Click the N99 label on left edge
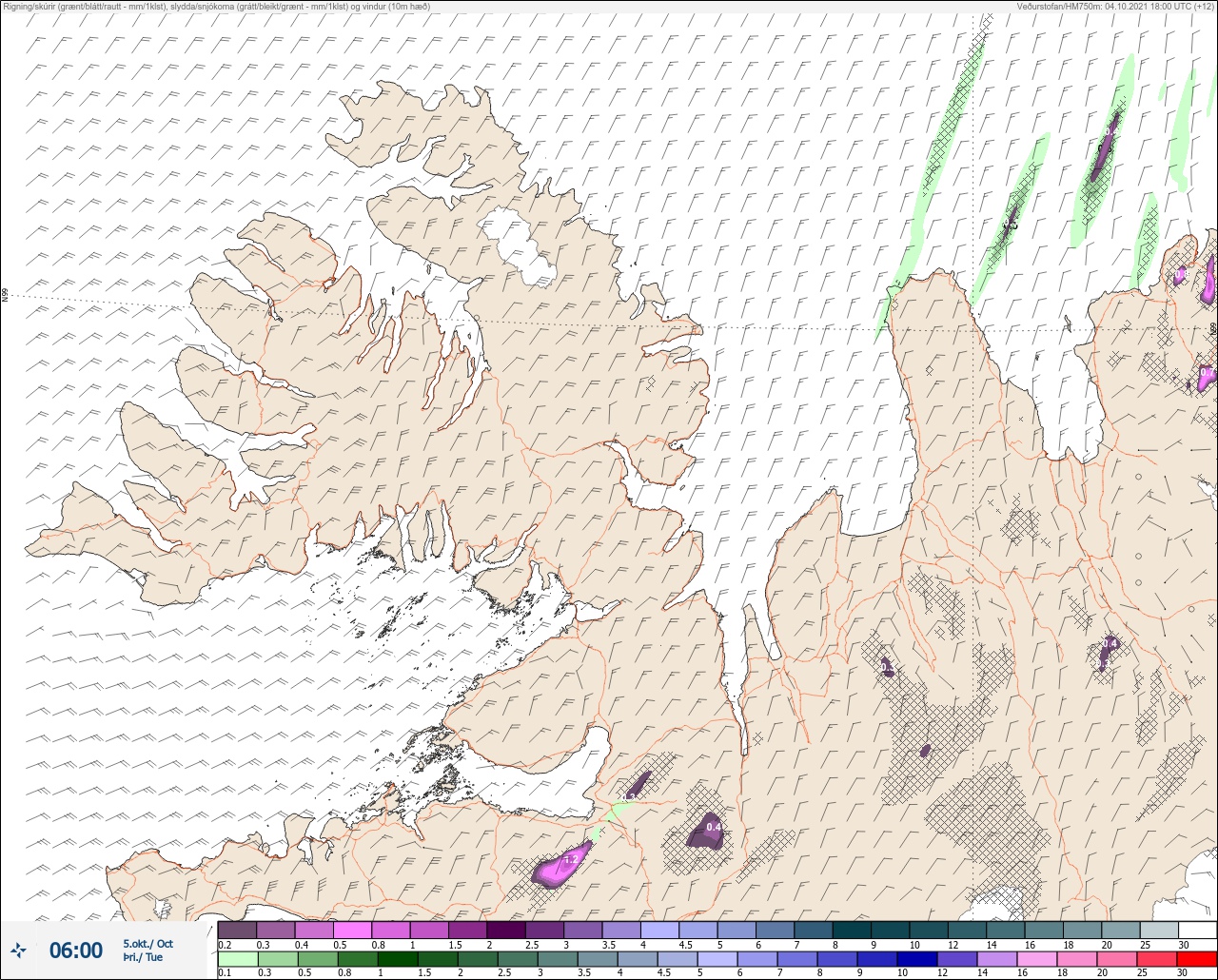 pyautogui.click(x=5, y=296)
